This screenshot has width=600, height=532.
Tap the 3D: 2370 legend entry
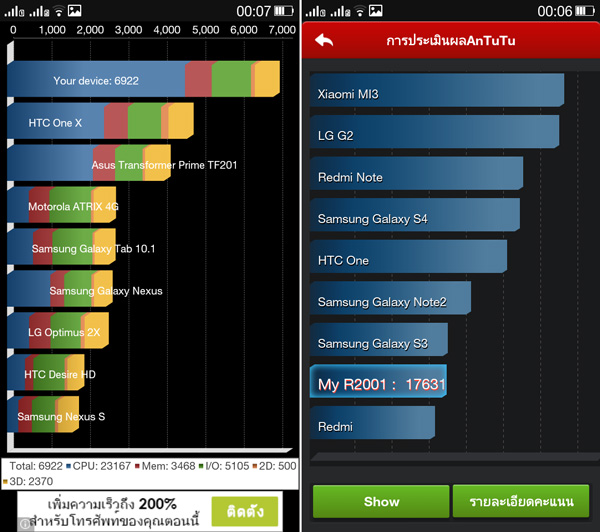pos(28,481)
